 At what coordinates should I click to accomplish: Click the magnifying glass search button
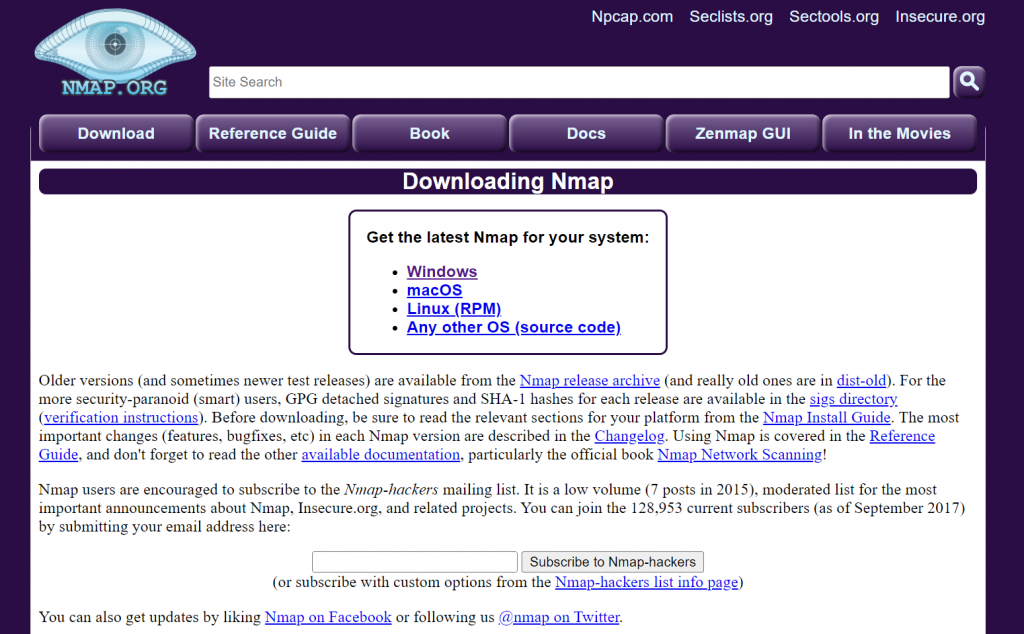click(969, 82)
